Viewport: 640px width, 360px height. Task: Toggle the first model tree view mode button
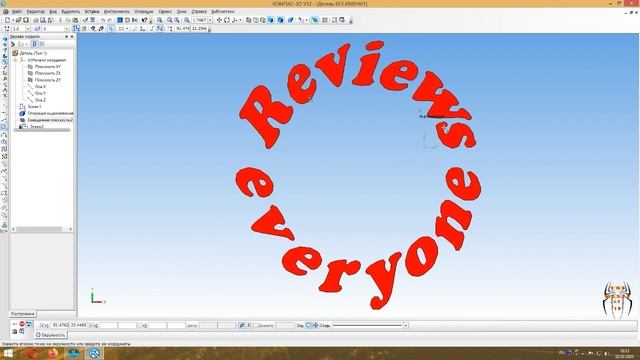coord(34,44)
